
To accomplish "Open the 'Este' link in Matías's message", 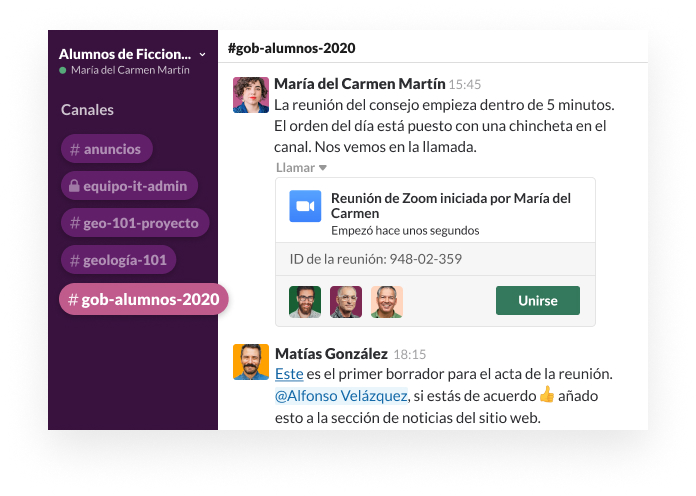I will pos(289,374).
